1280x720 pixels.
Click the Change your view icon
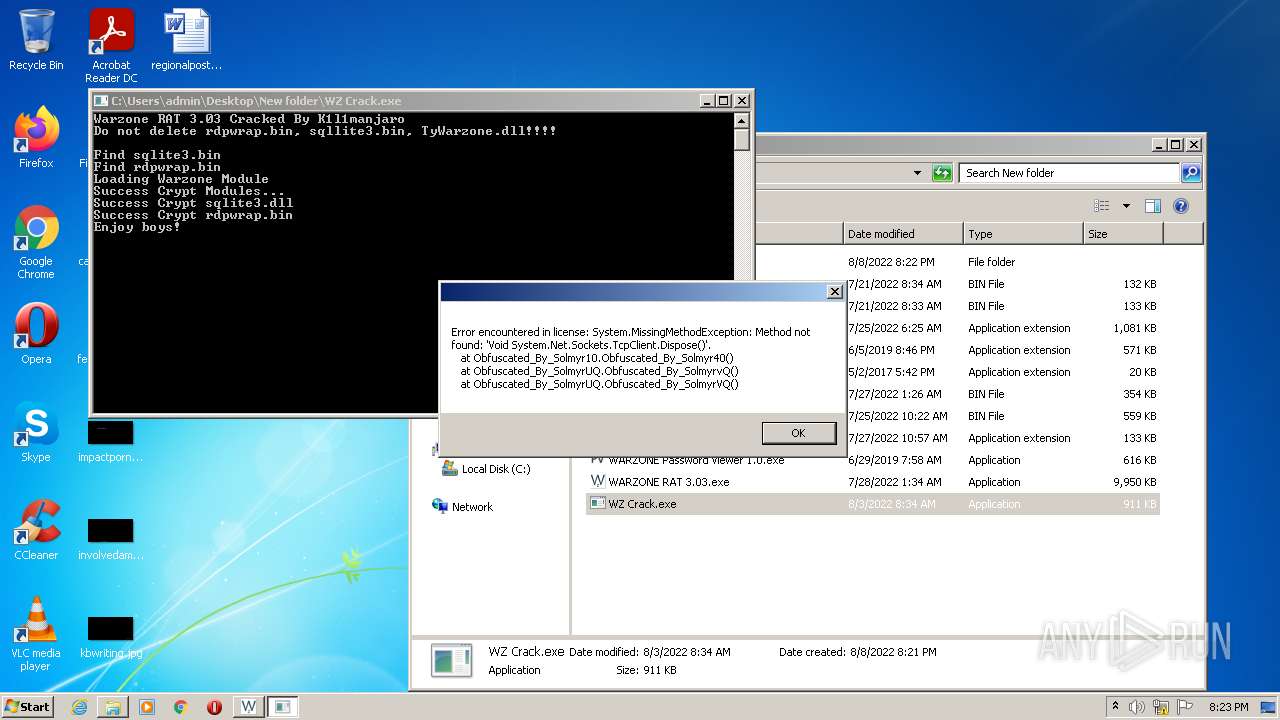(x=1101, y=206)
